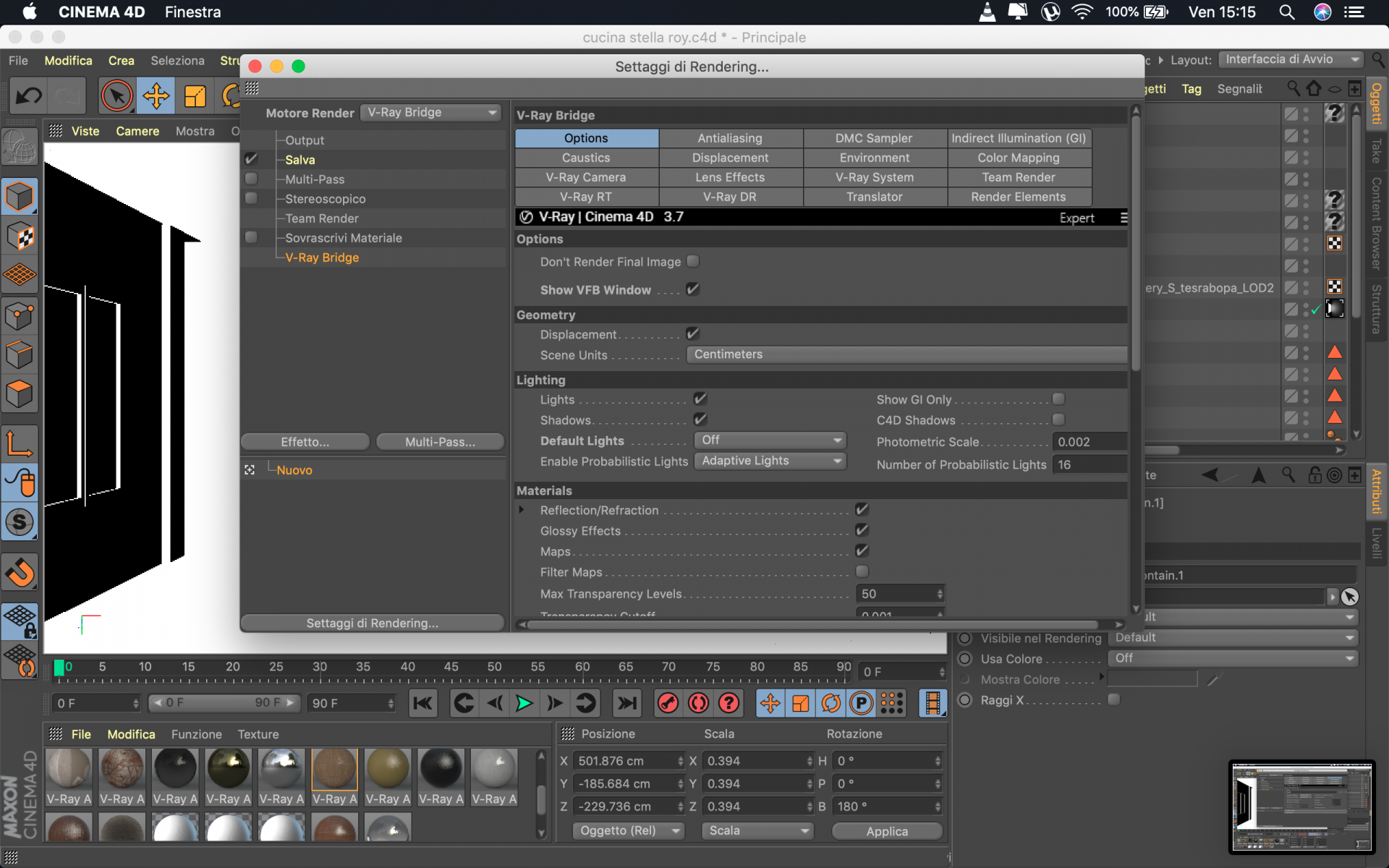Switch to Antialiasing tab in V-Ray Bridge
The image size is (1389, 868).
click(729, 138)
